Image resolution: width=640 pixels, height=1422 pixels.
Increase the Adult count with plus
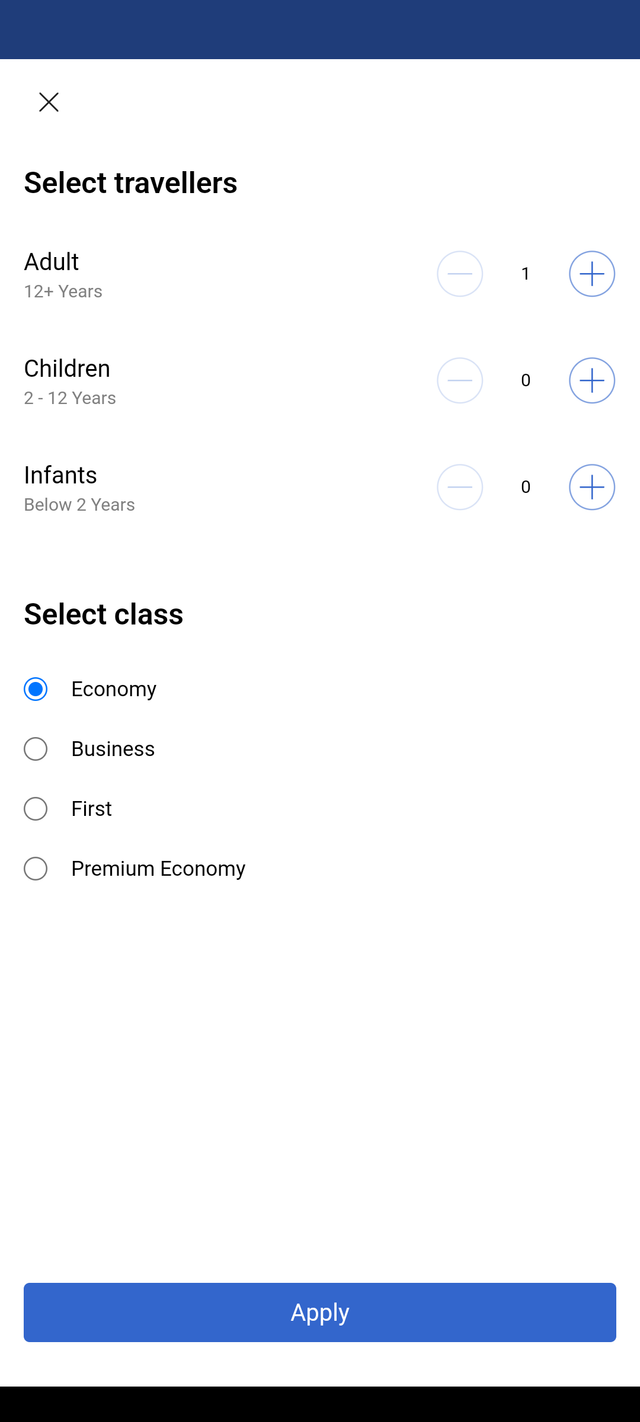pos(592,274)
